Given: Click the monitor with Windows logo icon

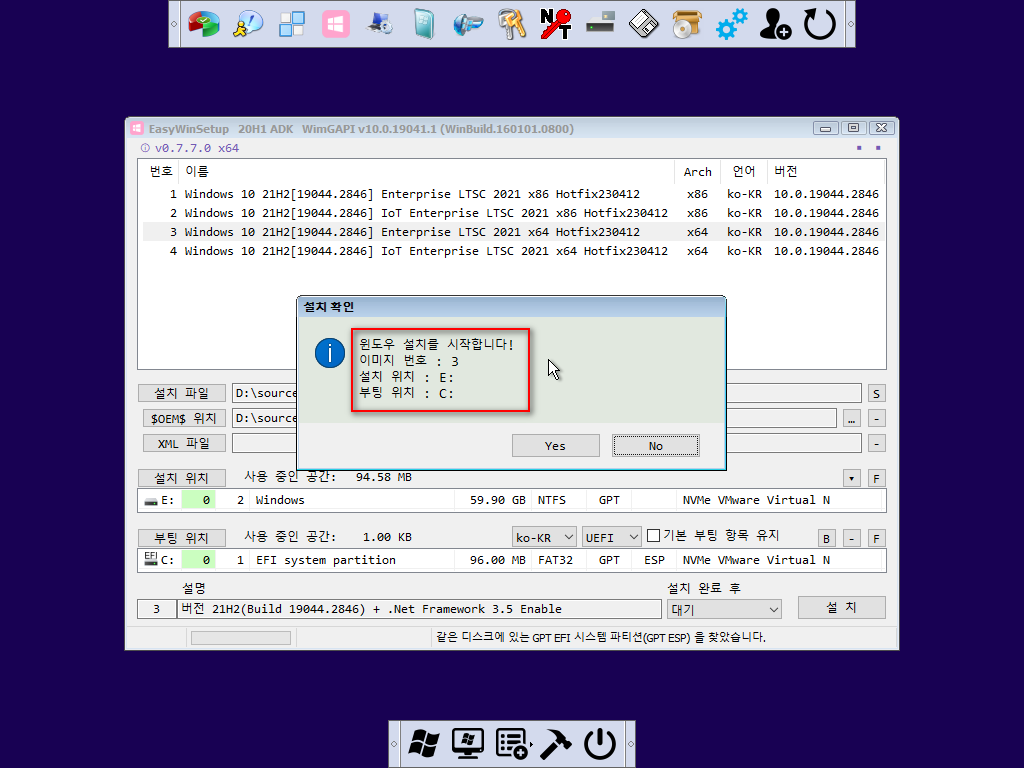Looking at the screenshot, I should click(x=468, y=744).
